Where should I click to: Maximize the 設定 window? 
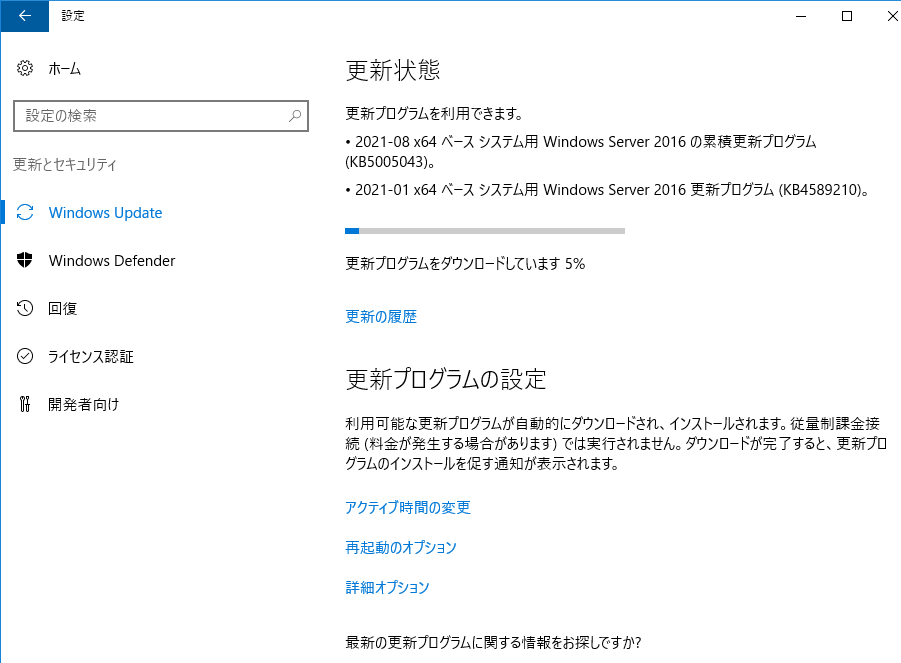(x=847, y=16)
